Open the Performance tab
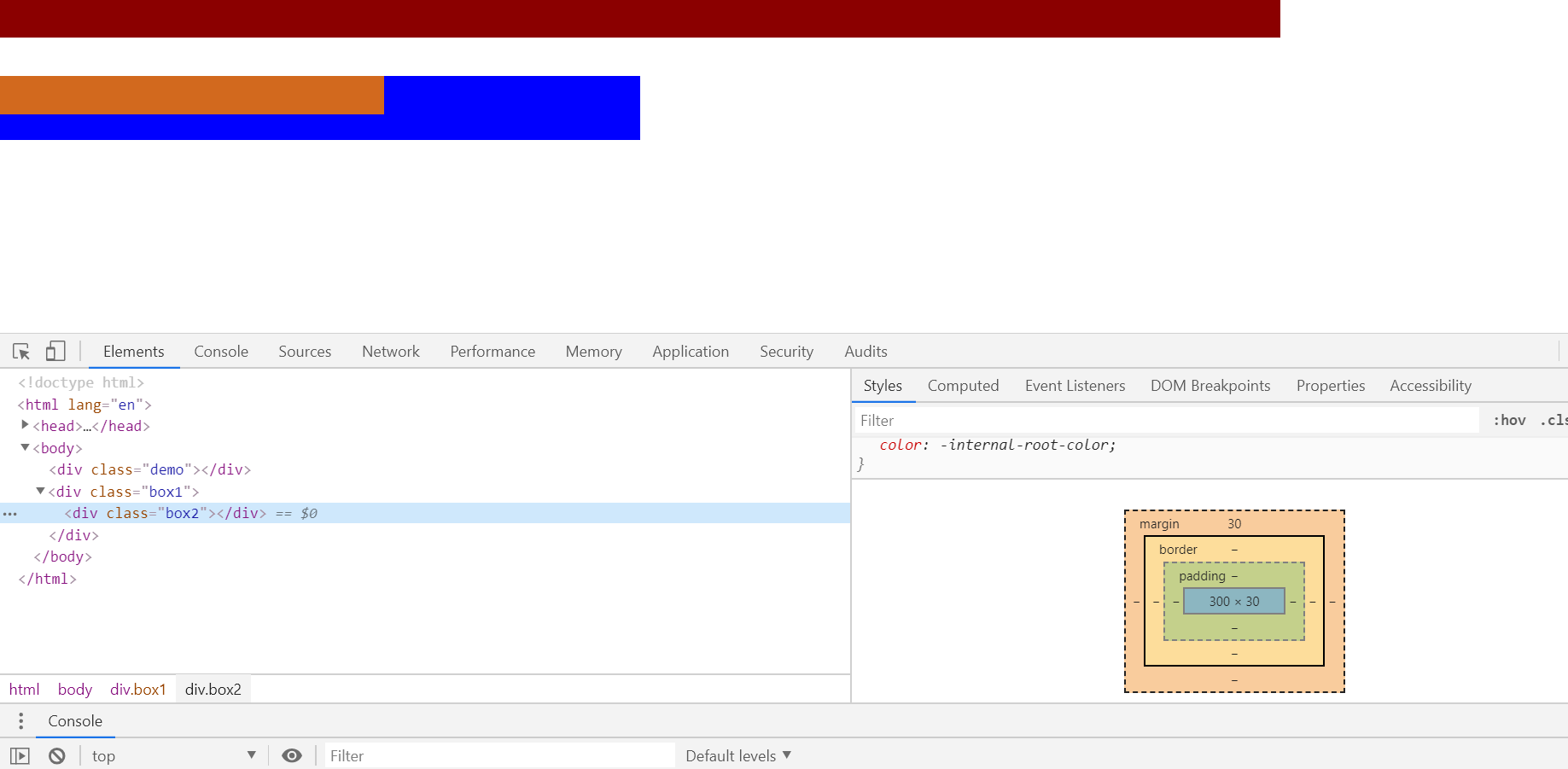Viewport: 1568px width, 769px height. (x=493, y=352)
